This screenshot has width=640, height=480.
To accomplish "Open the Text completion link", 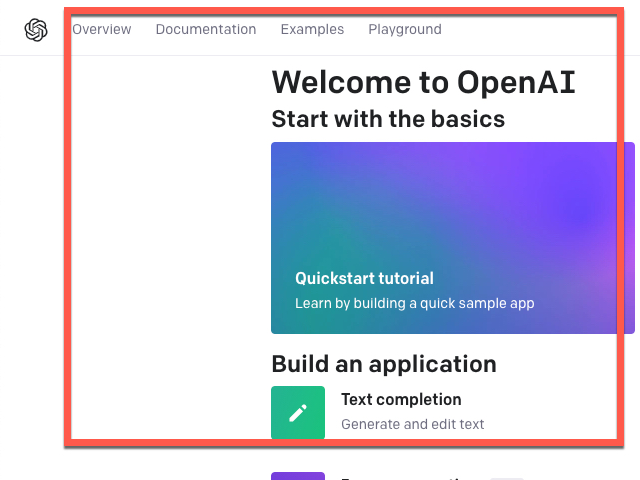I will click(x=401, y=400).
